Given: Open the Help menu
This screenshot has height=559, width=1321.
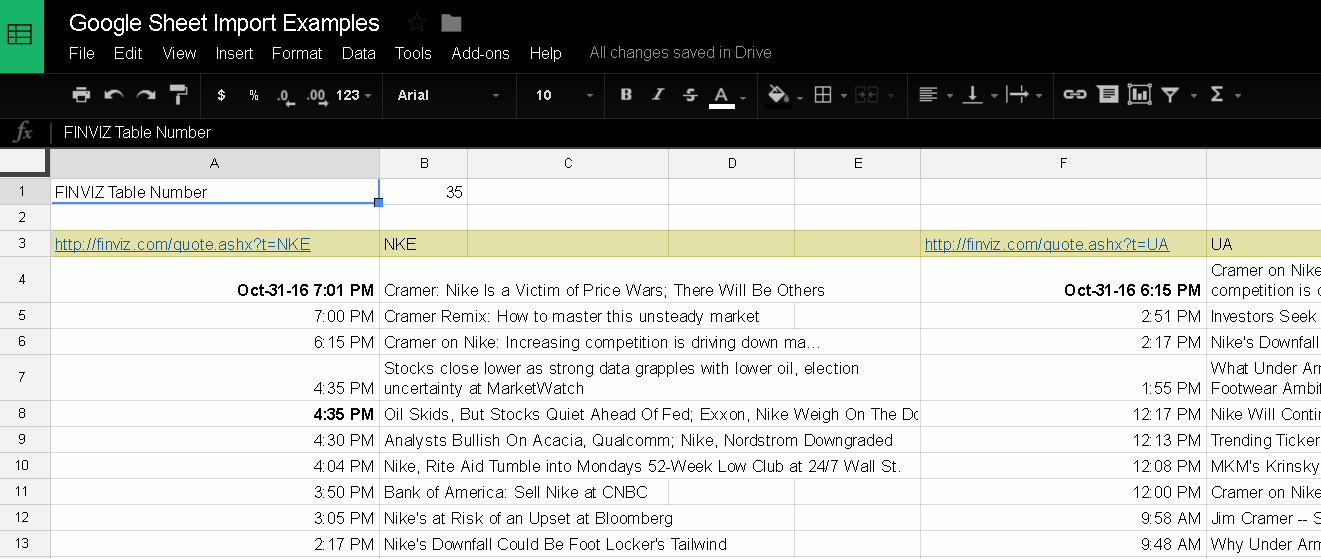Looking at the screenshot, I should (x=546, y=53).
